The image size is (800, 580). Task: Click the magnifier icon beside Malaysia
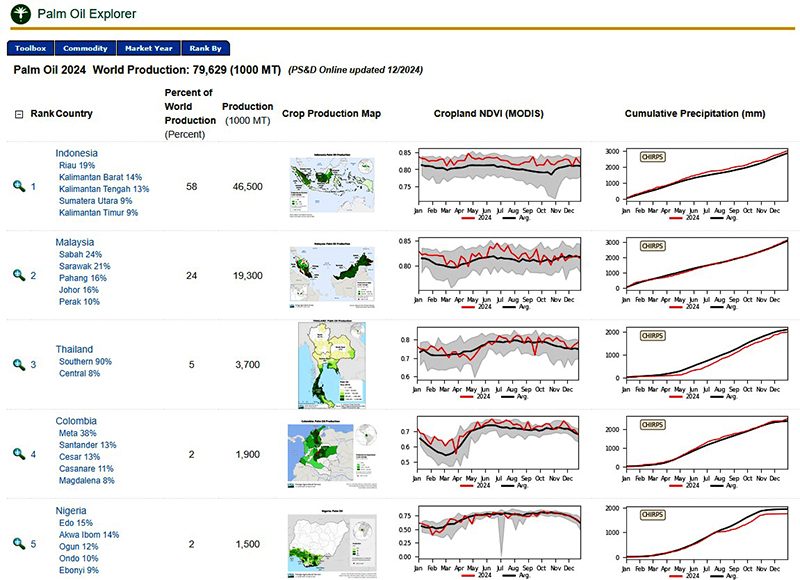tap(18, 275)
